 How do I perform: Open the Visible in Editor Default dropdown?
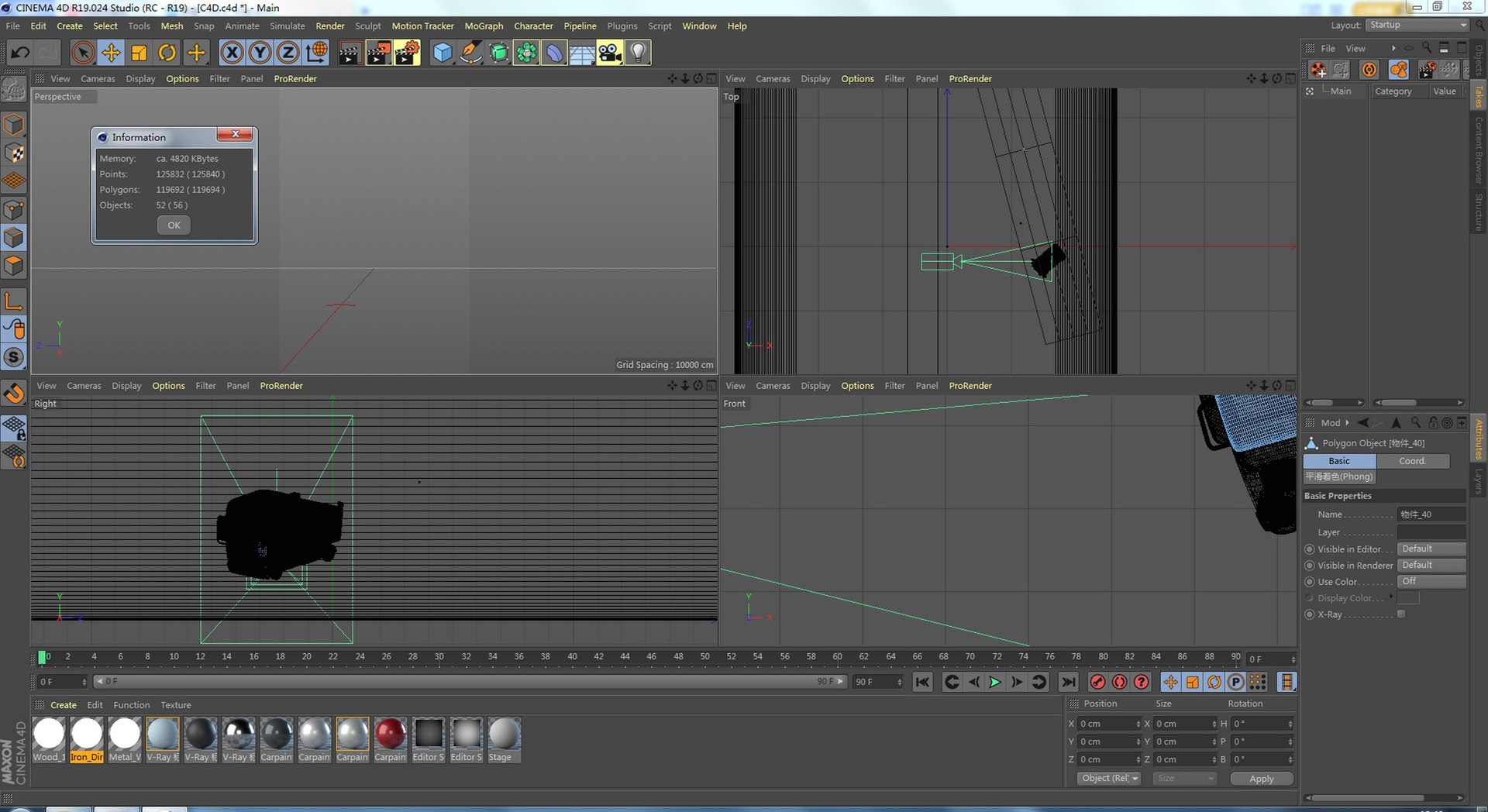point(1431,549)
